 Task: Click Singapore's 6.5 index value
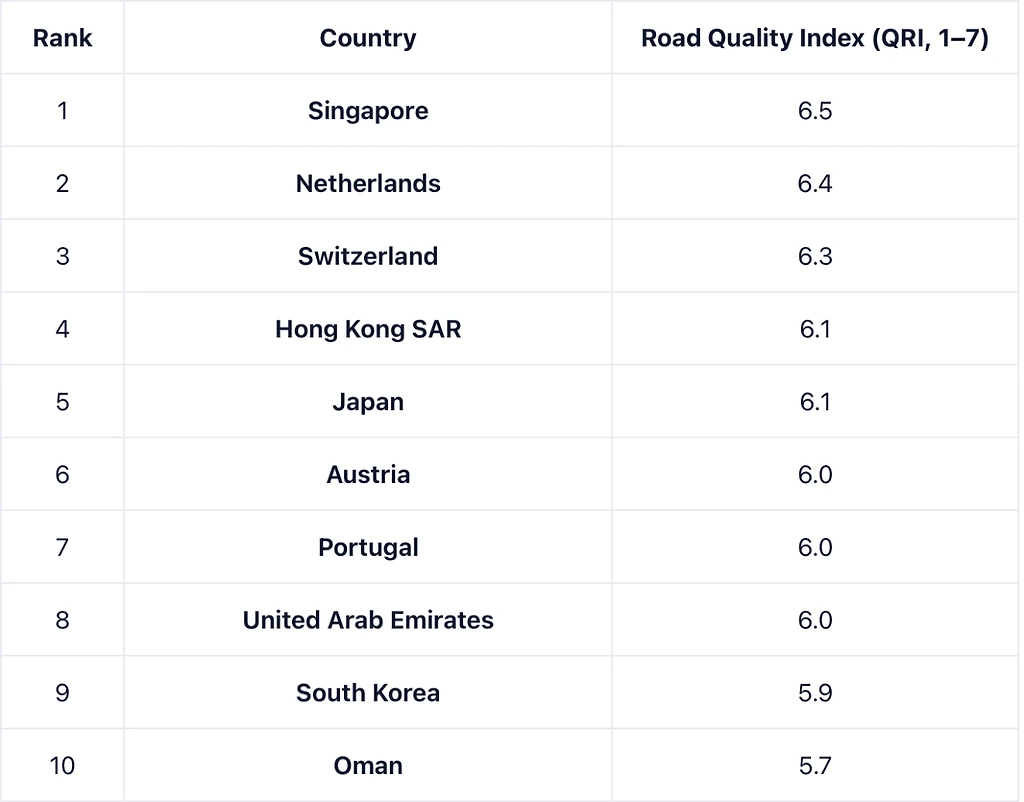(x=815, y=110)
